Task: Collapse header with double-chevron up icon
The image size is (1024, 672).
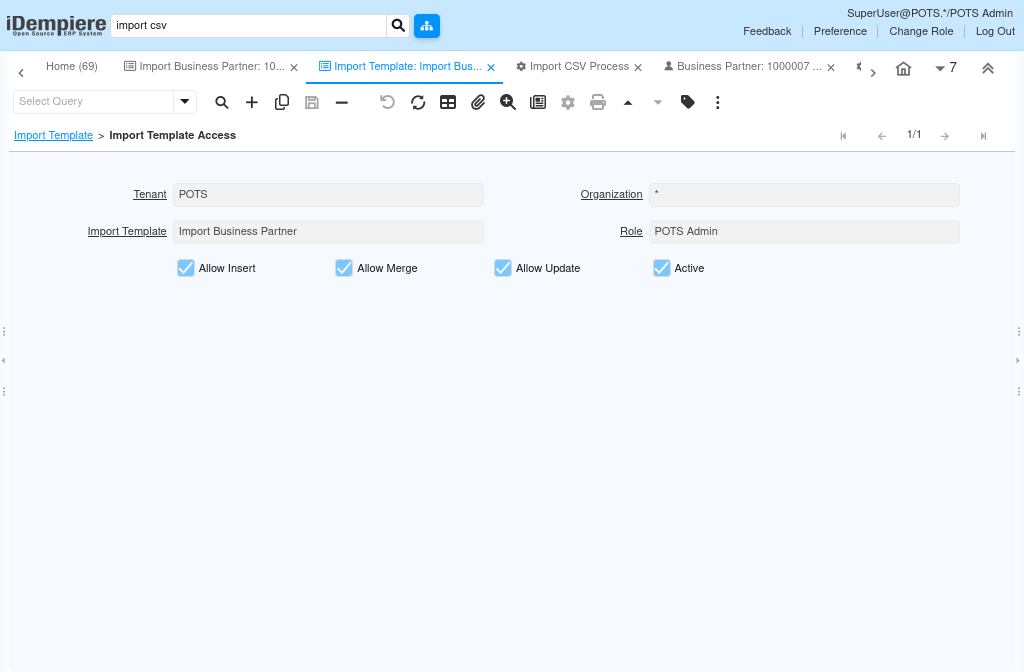Action: coord(987,69)
